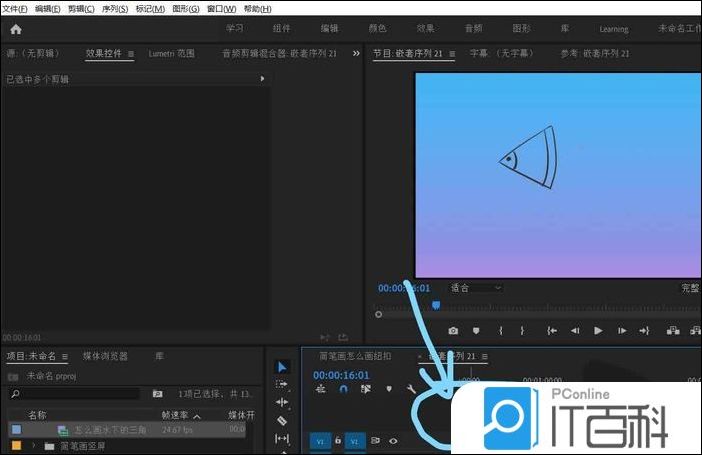The image size is (702, 455).
Task: Toggle V1 track lock
Action: 338,440
